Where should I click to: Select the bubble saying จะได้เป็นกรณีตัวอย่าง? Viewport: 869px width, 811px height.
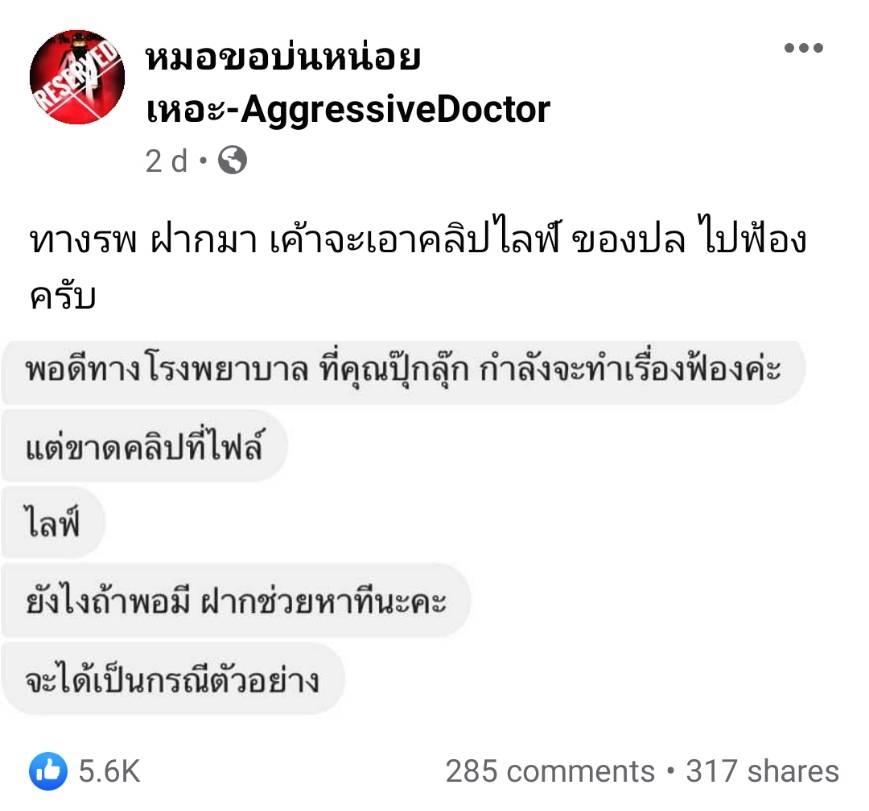coord(172,680)
